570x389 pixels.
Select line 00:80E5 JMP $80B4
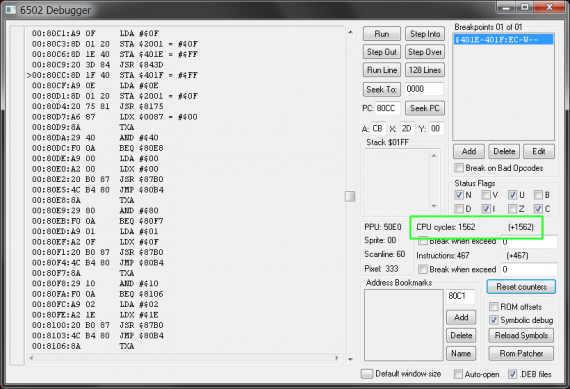pos(97,190)
